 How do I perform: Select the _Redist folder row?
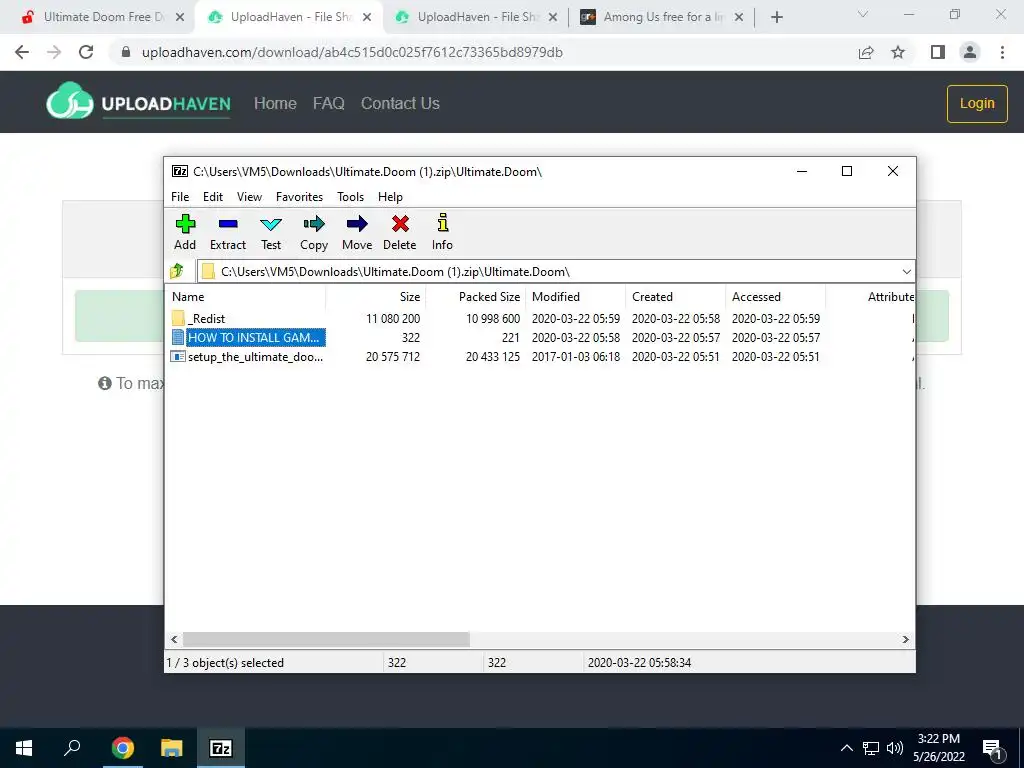coord(539,318)
